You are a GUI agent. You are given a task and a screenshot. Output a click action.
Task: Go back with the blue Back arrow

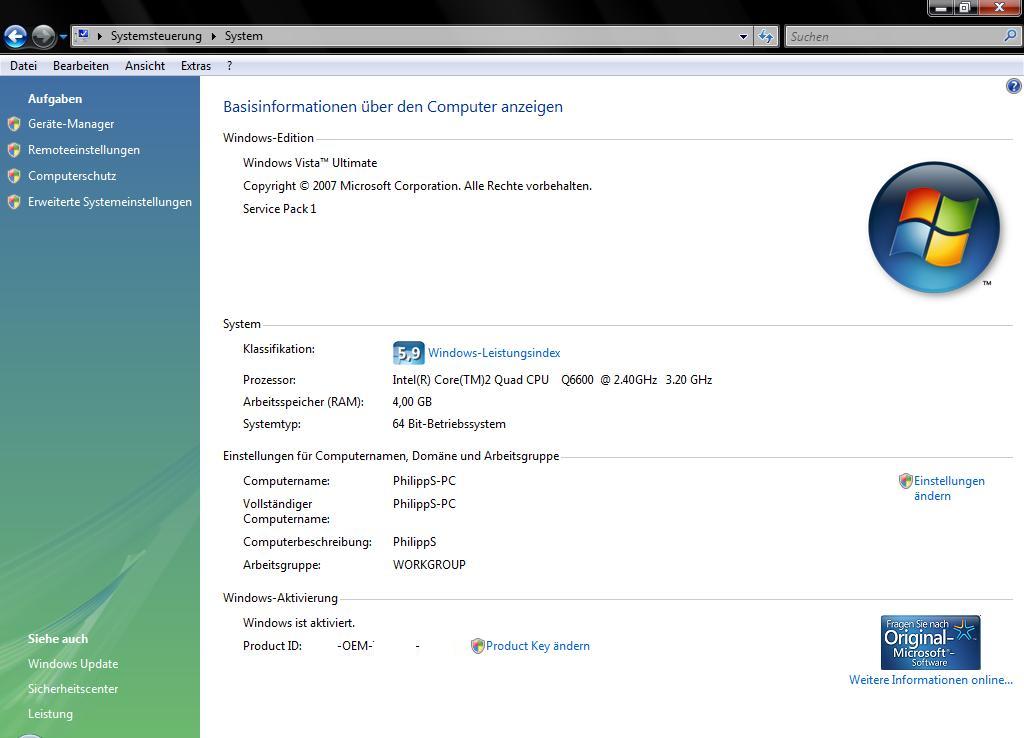(x=16, y=37)
